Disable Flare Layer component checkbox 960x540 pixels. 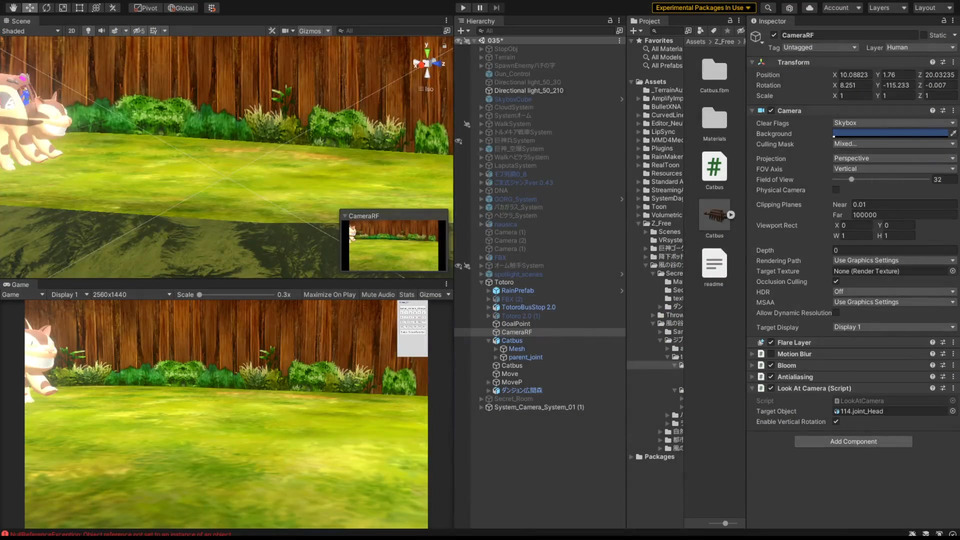point(771,343)
